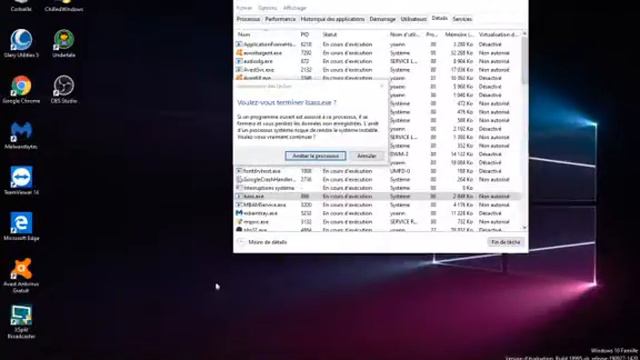
Task: Select the GoogleCrashHandler process row
Action: point(378,180)
